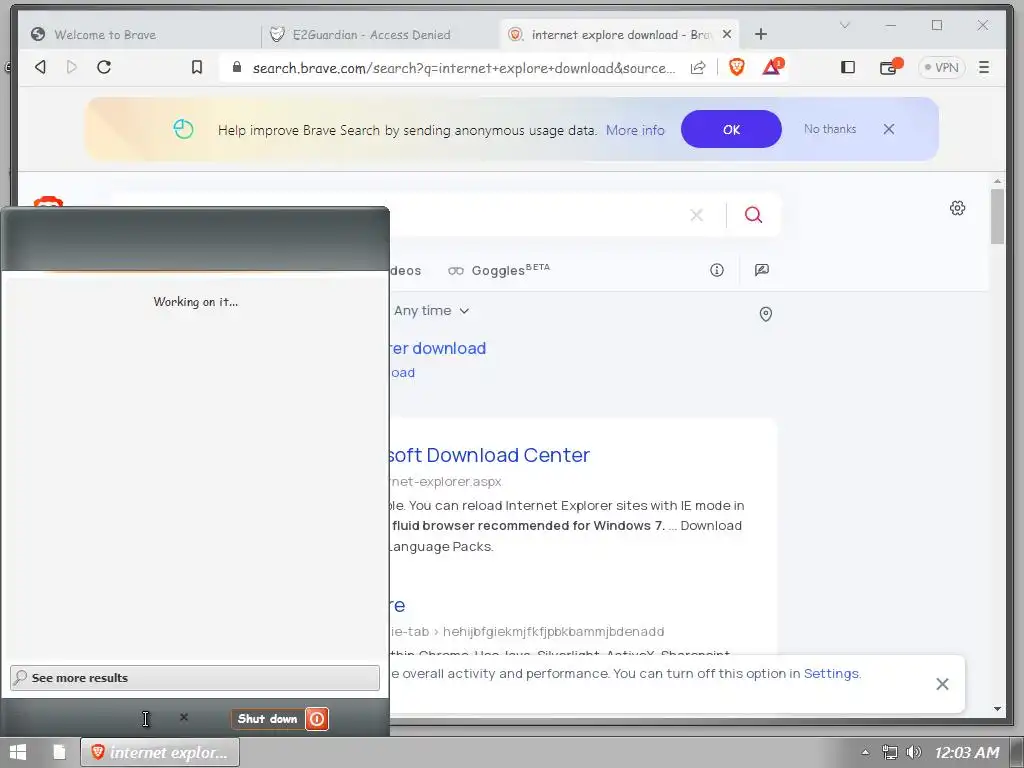
Task: Go back with the browser back arrow
Action: 40,67
